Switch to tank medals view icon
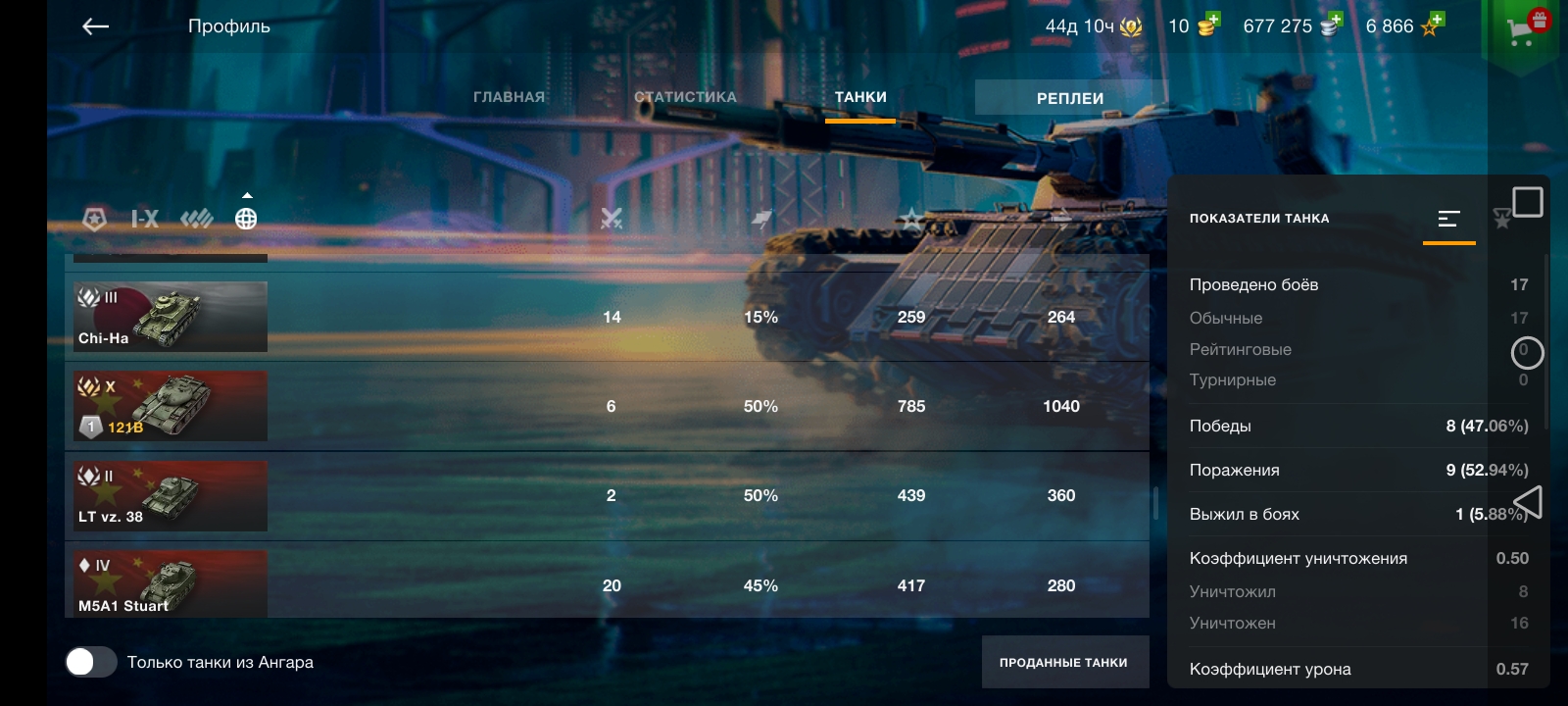 click(1501, 219)
